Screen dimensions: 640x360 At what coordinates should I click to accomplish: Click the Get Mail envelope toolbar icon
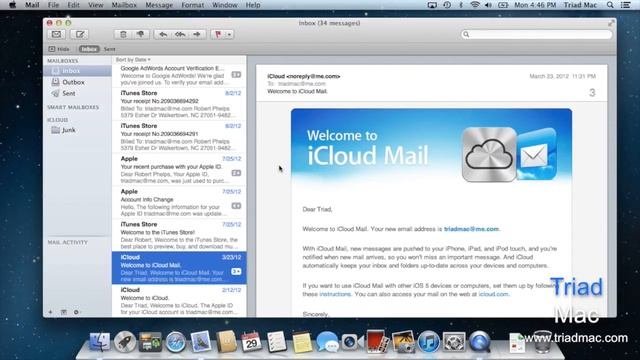pyautogui.click(x=56, y=34)
